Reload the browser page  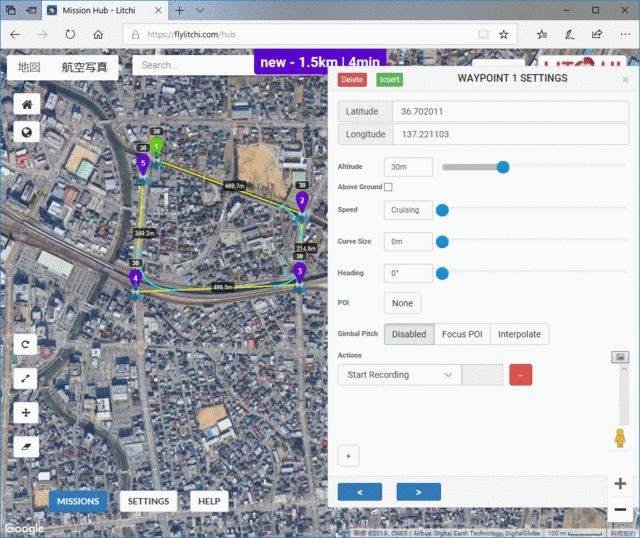point(70,34)
